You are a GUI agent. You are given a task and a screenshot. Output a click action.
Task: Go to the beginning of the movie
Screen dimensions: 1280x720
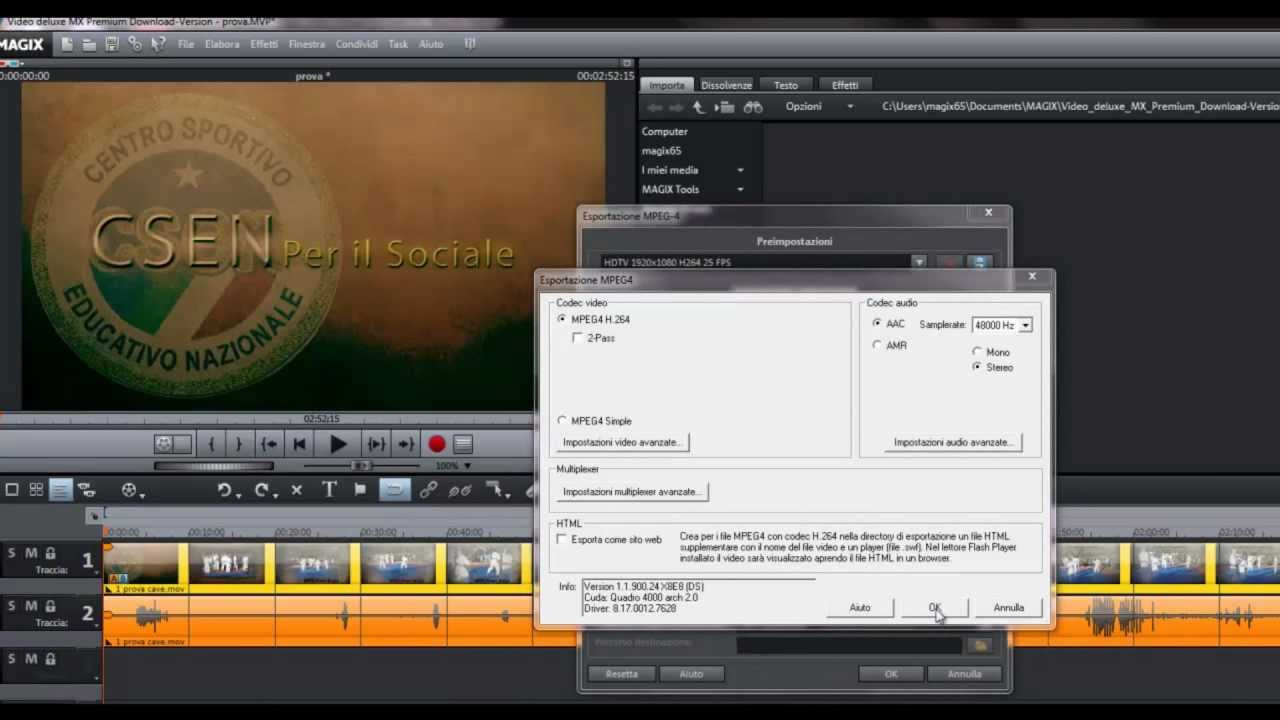299,444
